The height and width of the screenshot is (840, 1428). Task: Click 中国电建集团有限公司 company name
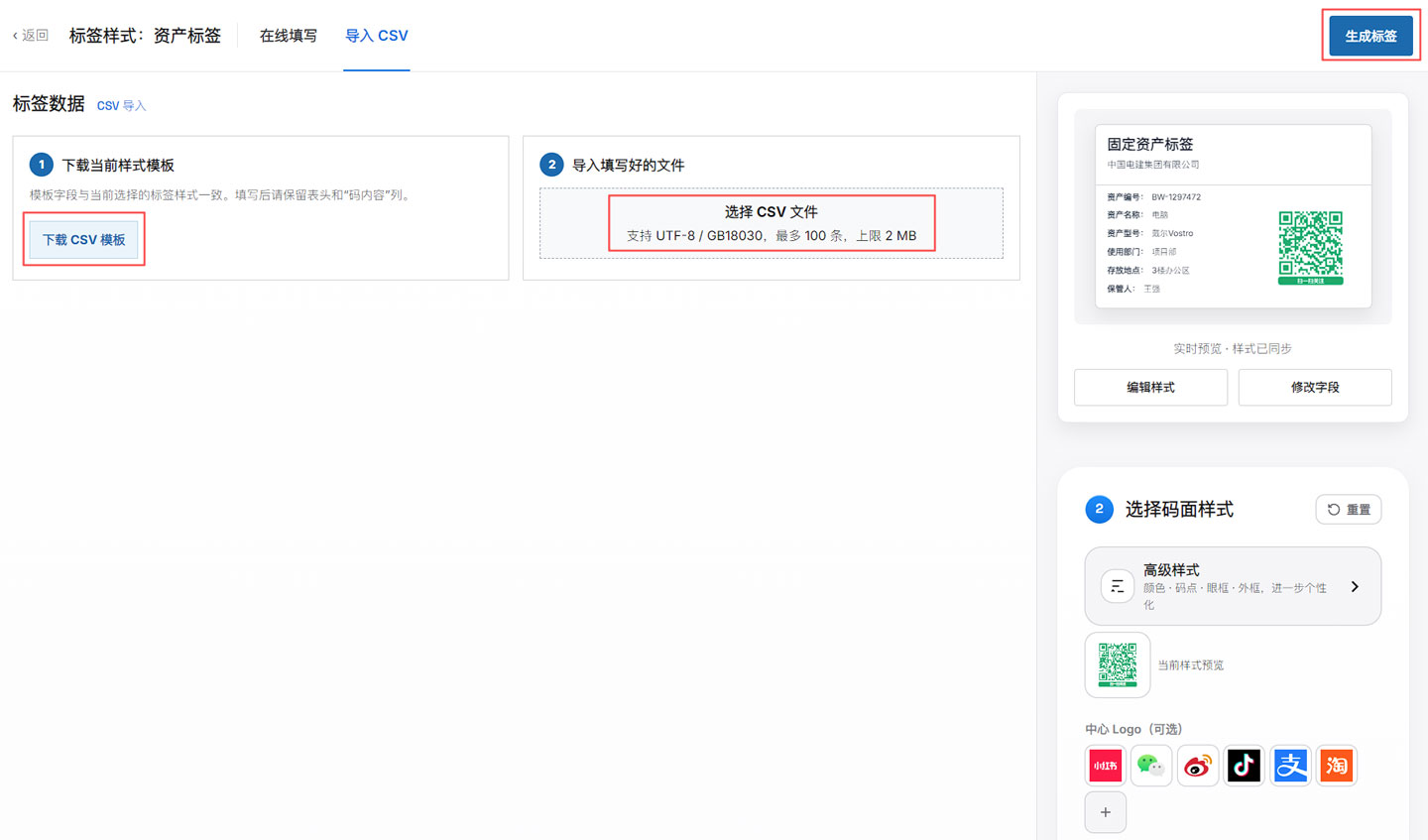(x=1153, y=165)
